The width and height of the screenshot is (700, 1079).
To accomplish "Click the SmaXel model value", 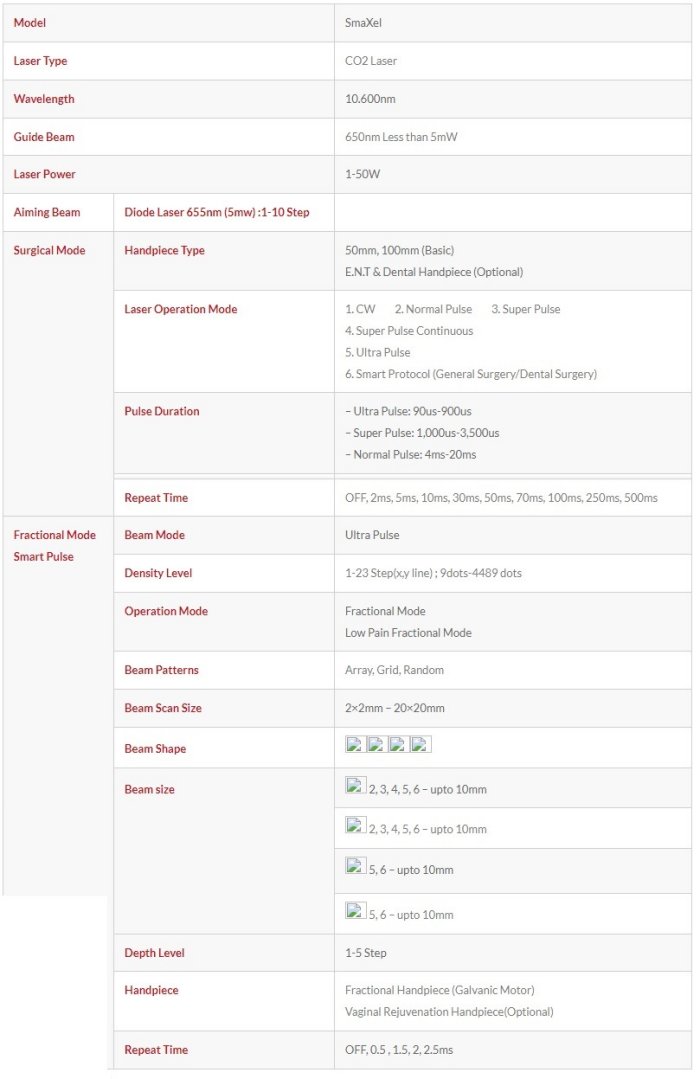I will point(363,23).
